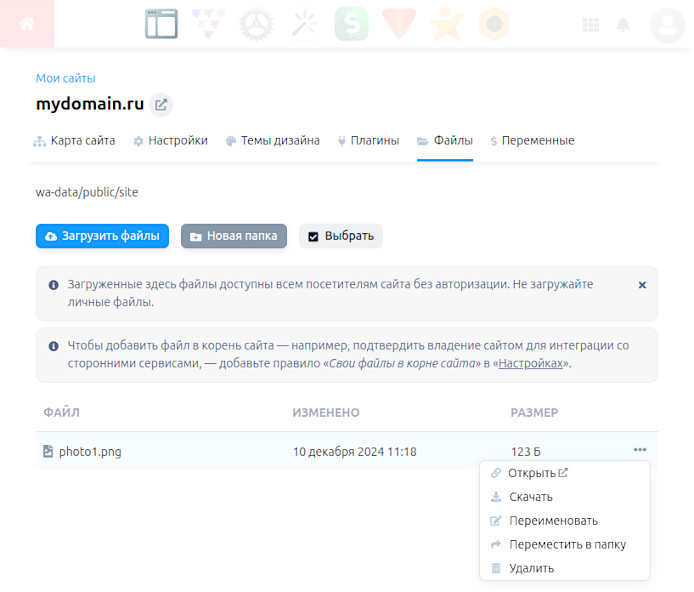Create a folder with Новая папка button
Viewport: 694px width, 592px height.
233,236
